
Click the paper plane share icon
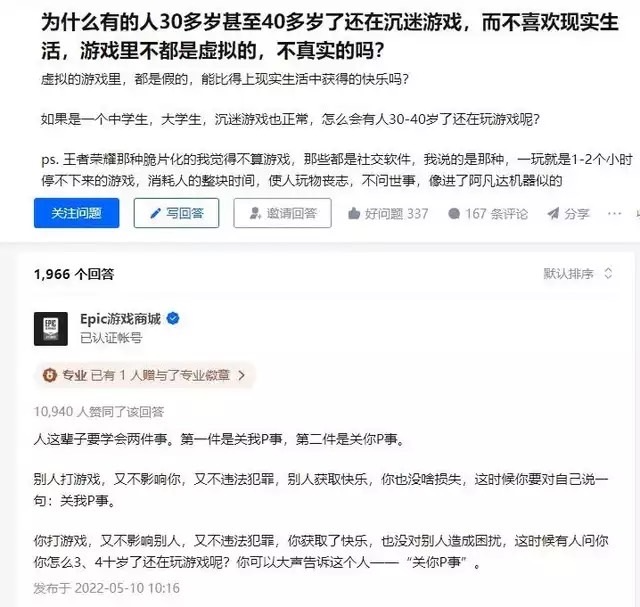[553, 213]
